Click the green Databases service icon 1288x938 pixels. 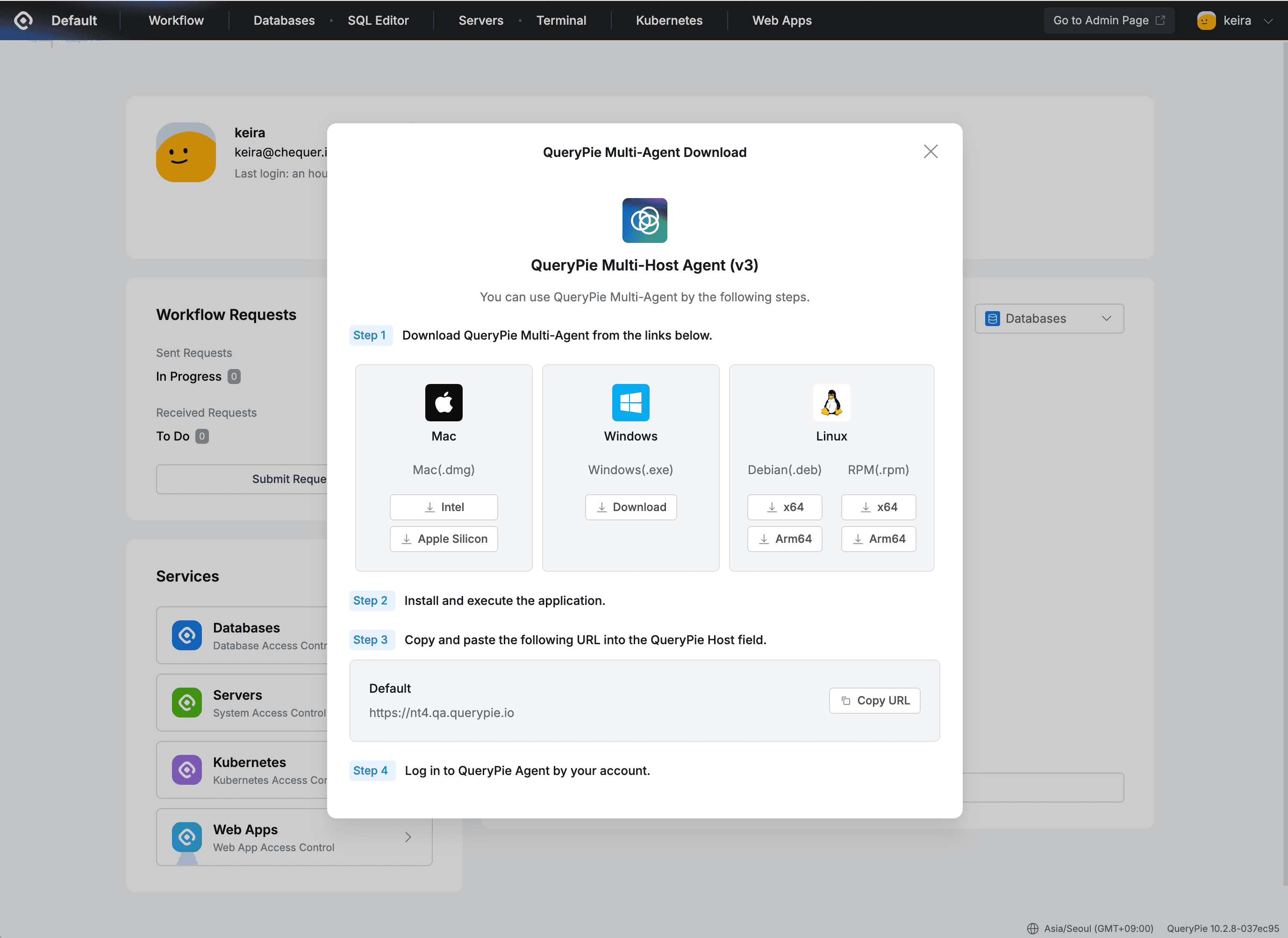click(x=186, y=635)
